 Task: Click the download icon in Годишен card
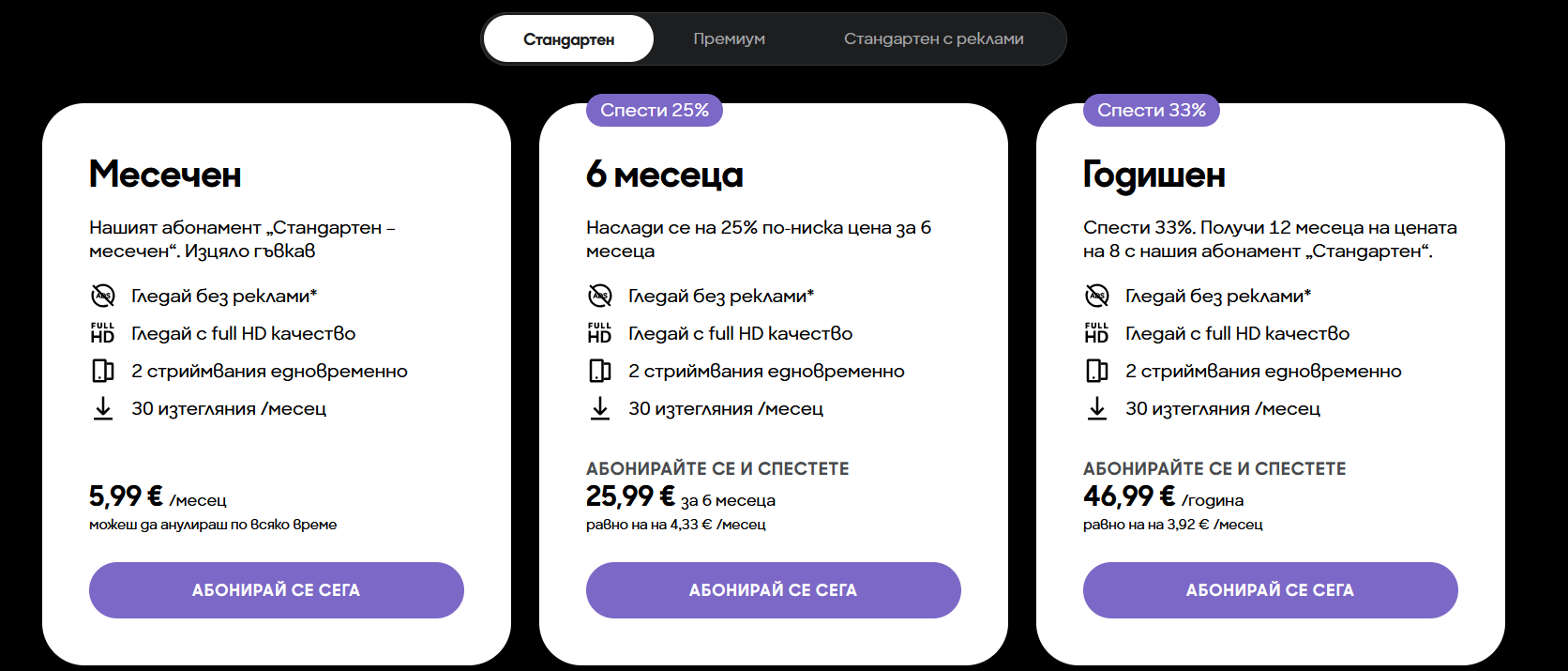(1096, 408)
